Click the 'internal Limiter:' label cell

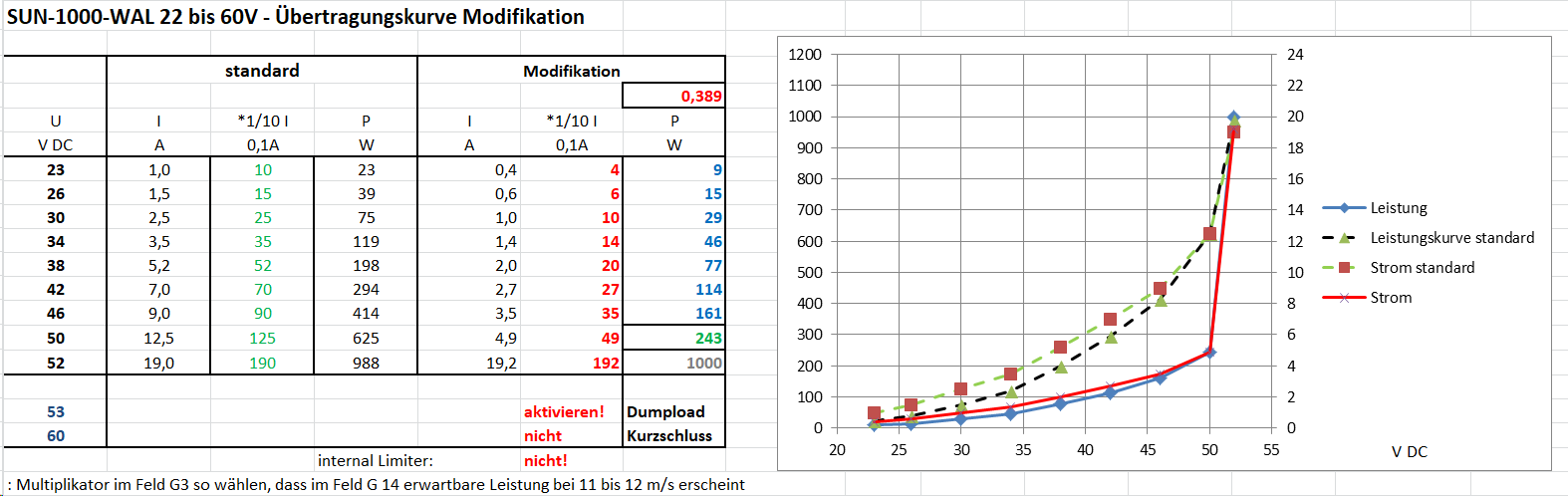tap(375, 461)
